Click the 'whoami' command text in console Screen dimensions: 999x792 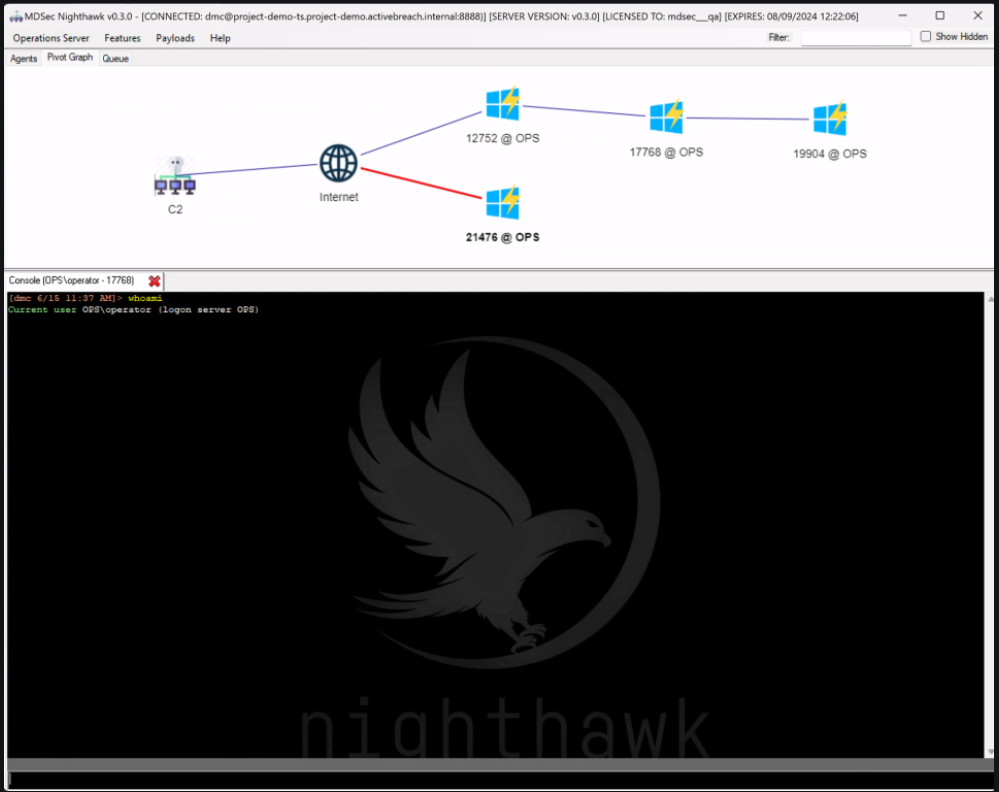click(x=145, y=298)
